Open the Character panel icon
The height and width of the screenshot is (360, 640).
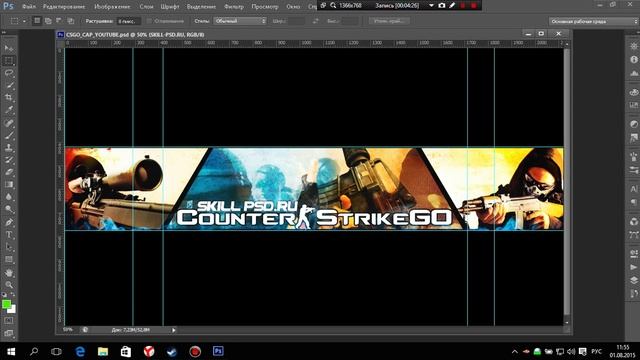pos(633,189)
